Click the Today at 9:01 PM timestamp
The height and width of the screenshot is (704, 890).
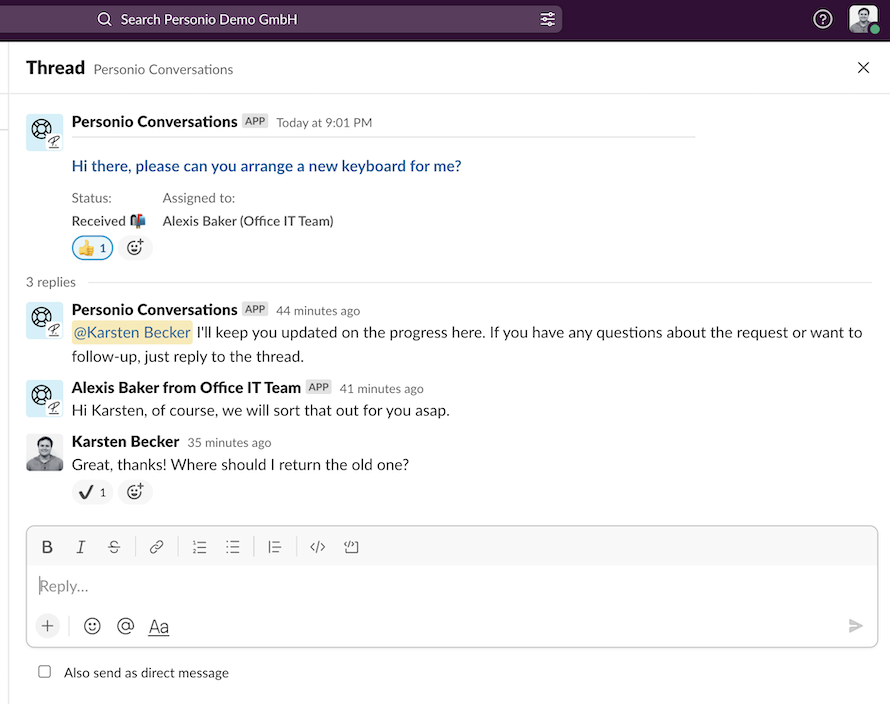coord(324,123)
